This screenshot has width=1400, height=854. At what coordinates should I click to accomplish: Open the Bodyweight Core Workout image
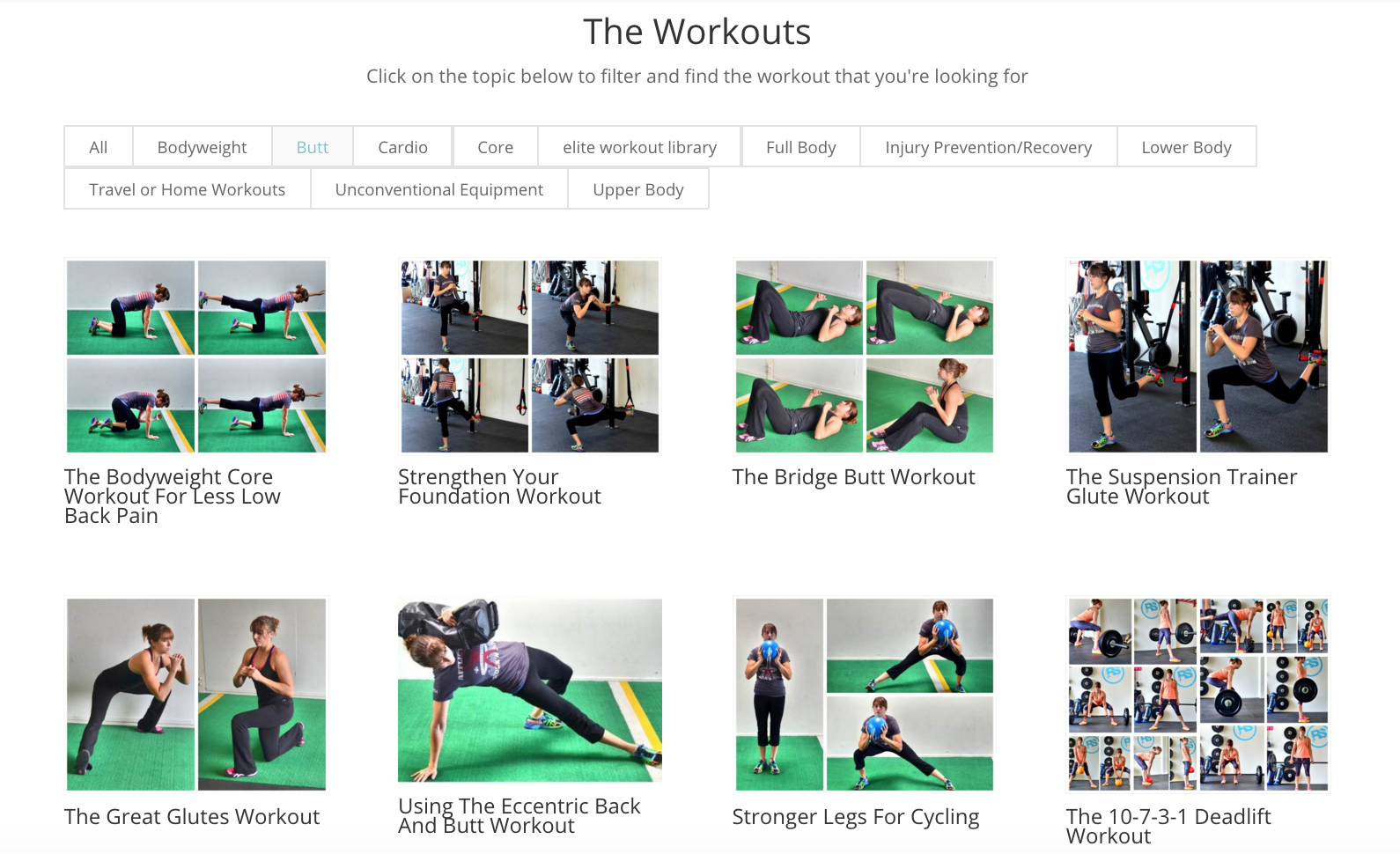pyautogui.click(x=196, y=356)
